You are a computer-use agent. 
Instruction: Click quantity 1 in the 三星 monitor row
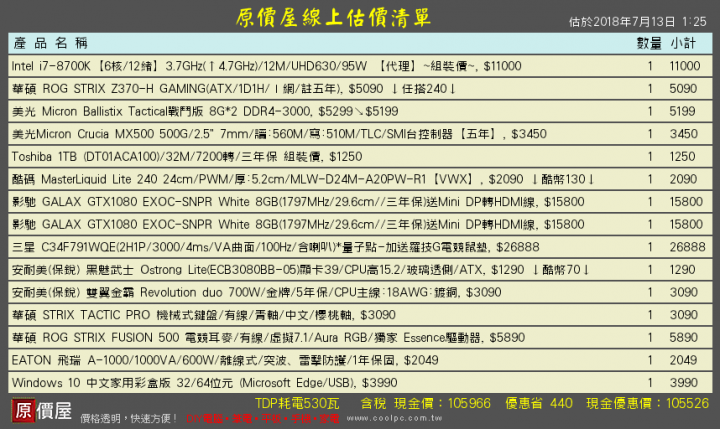[650, 247]
